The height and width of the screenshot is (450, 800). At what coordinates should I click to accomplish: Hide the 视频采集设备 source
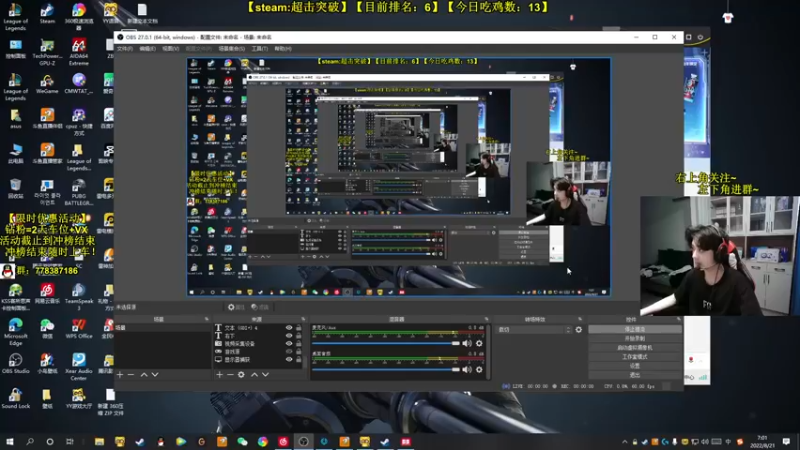click(x=289, y=343)
